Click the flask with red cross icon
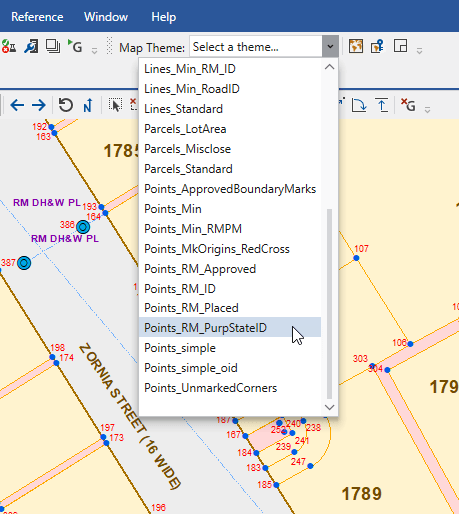Viewport: 459px width, 514px height. click(x=9, y=46)
